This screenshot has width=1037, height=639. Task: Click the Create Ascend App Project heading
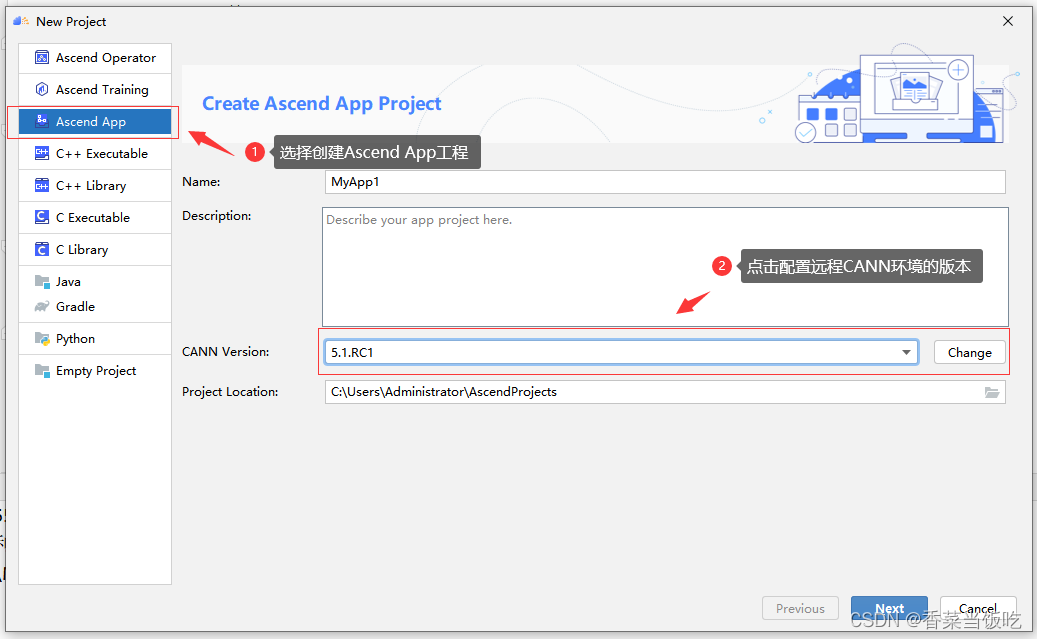pos(321,104)
